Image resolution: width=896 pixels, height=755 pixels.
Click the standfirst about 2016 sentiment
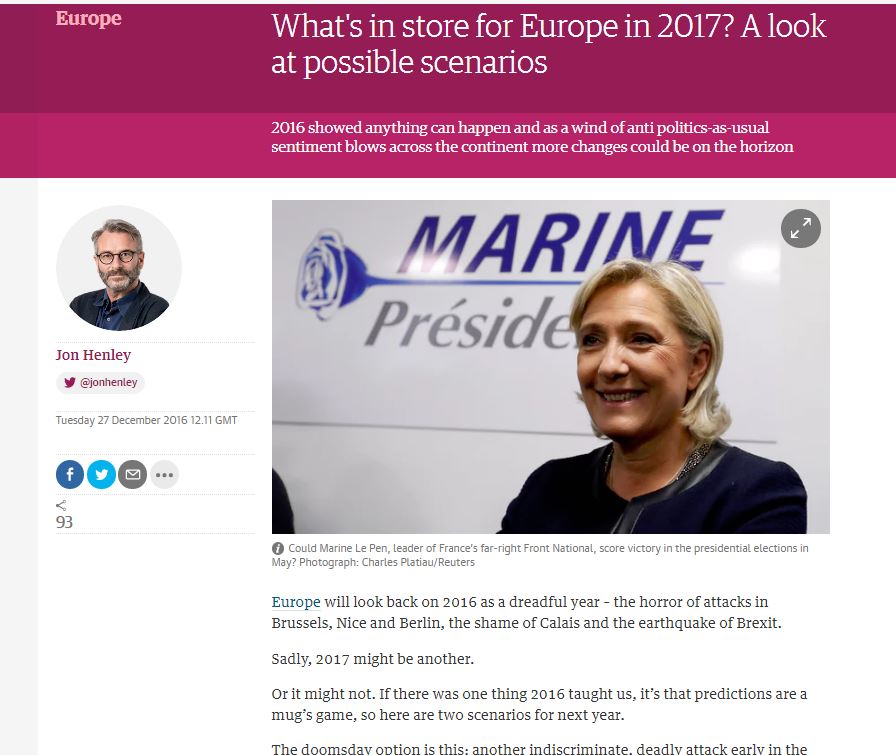coord(532,137)
